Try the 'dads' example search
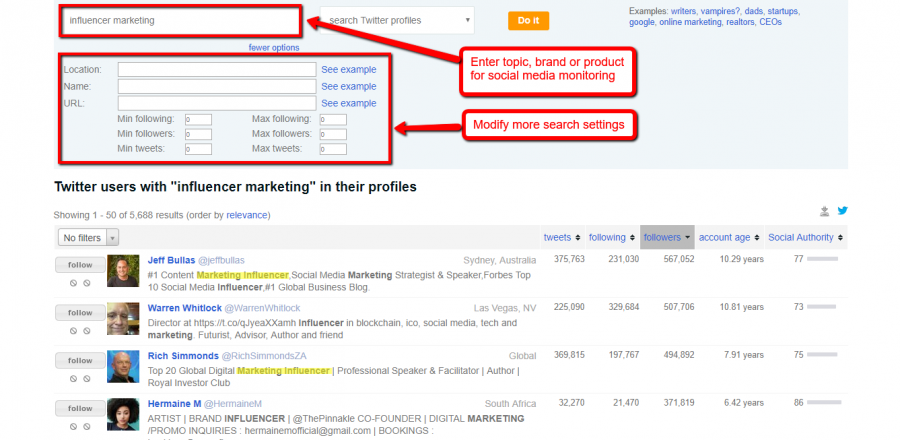Image resolution: width=900 pixels, height=440 pixels. (755, 11)
